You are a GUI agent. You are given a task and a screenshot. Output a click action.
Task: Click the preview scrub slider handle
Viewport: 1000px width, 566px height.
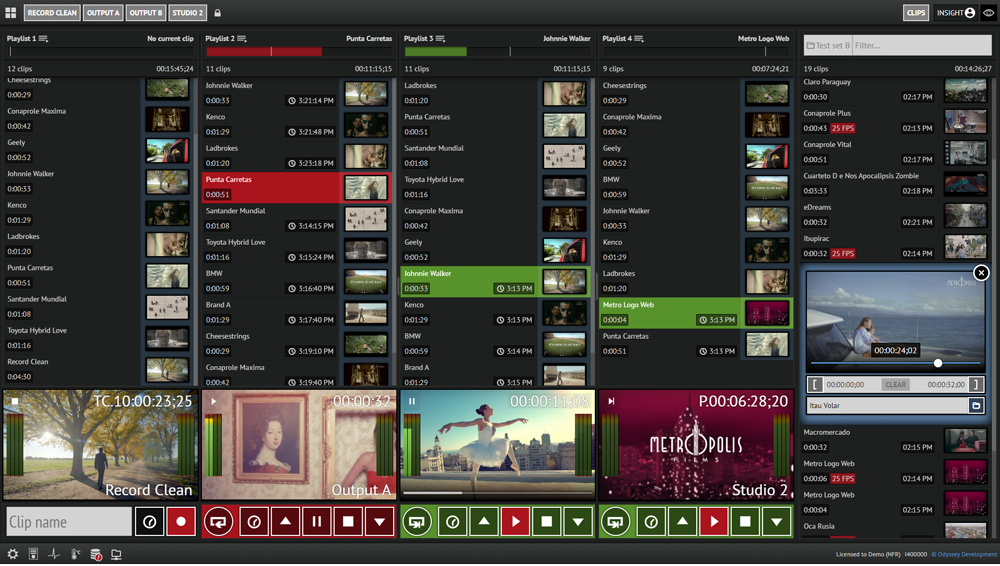pyautogui.click(x=938, y=363)
